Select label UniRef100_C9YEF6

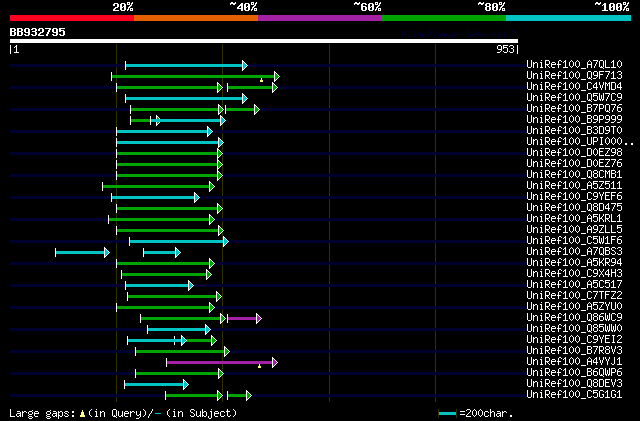pyautogui.click(x=574, y=196)
